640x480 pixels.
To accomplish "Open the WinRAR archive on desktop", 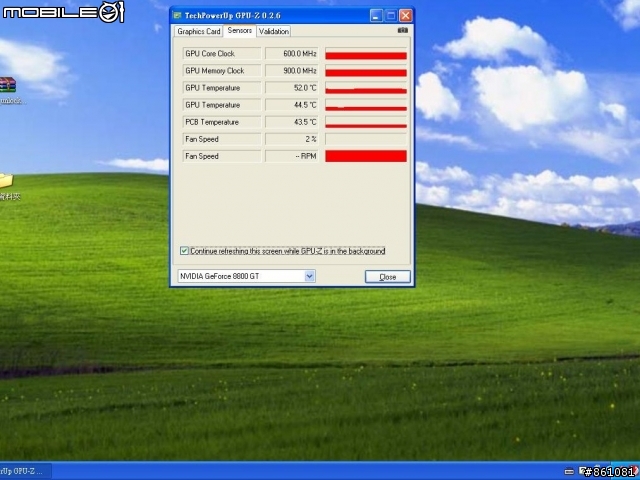I will pyautogui.click(x=8, y=85).
